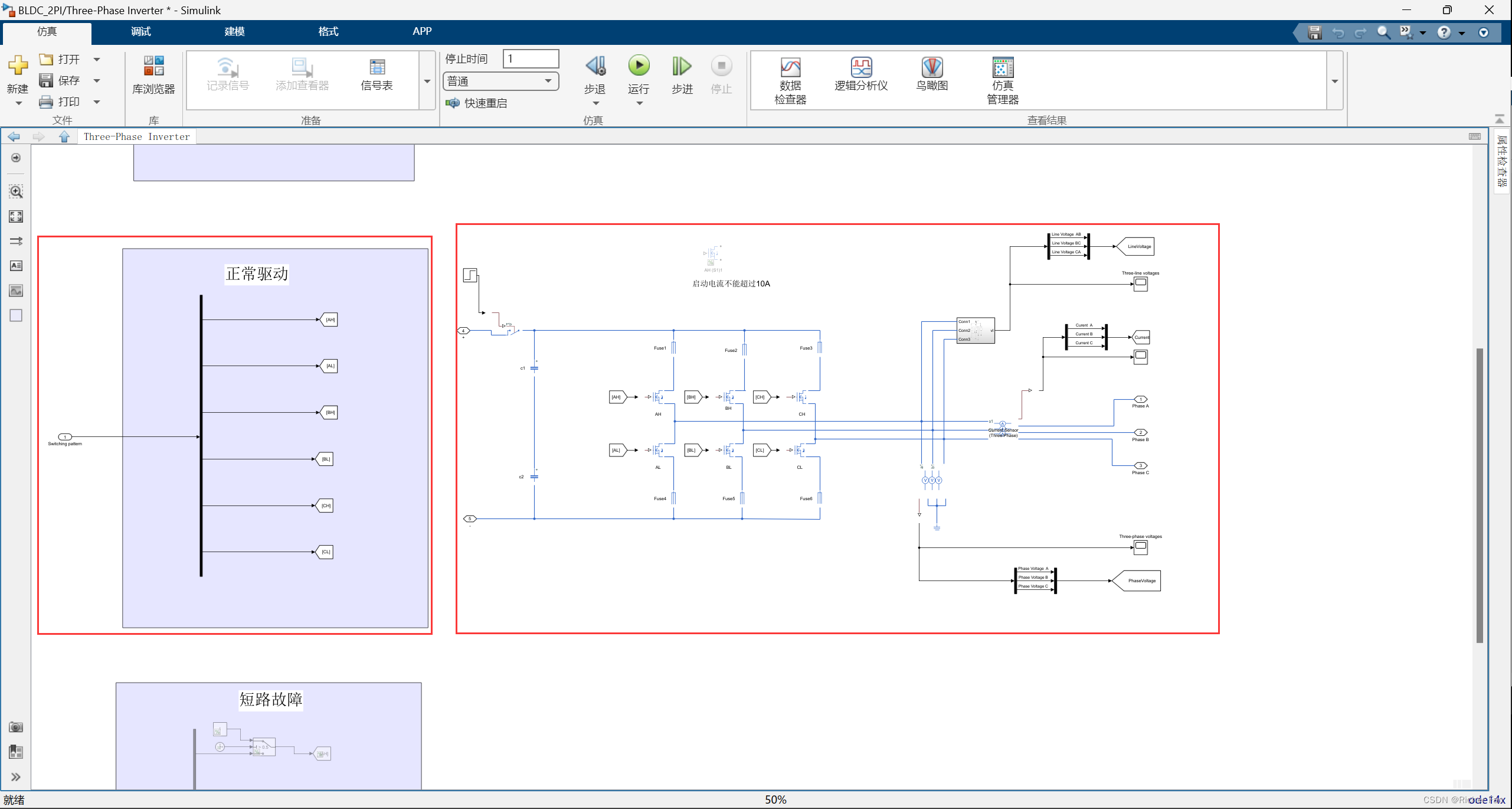The image size is (1512, 809).
Task: Toggle the Property Inspector (属性检查器) side panel
Action: (x=1502, y=161)
